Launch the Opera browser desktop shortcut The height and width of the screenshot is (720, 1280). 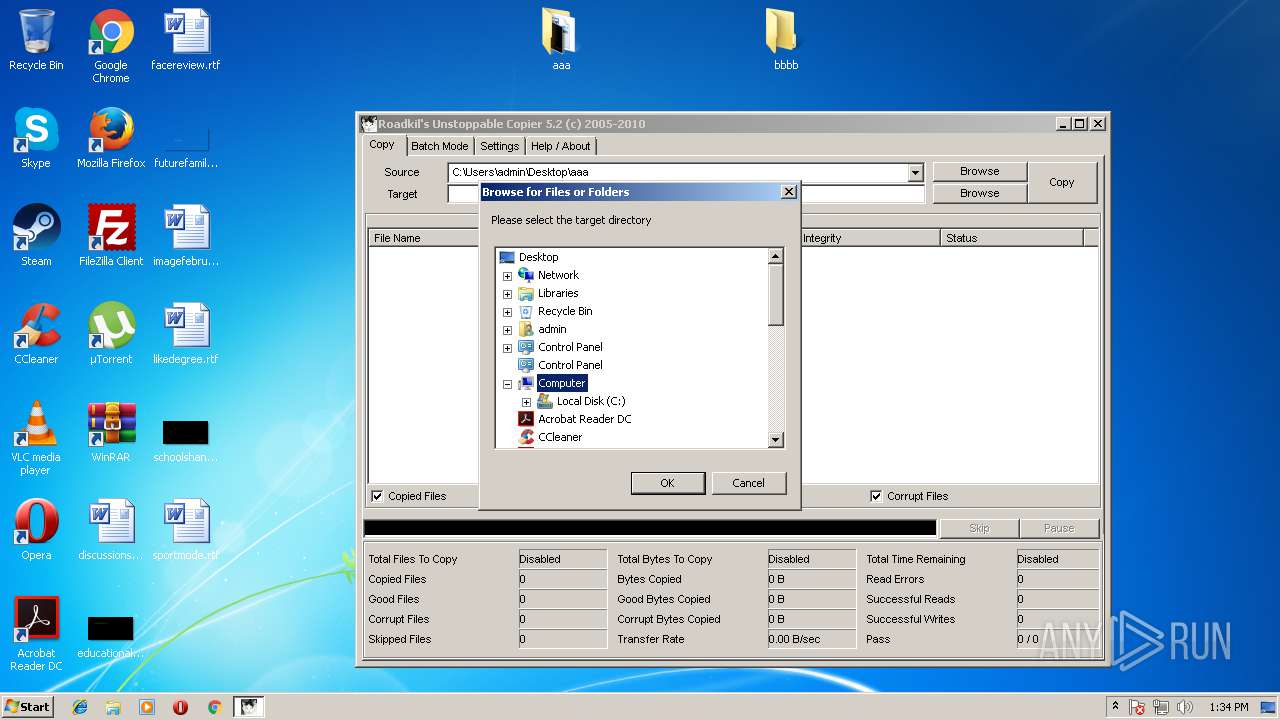tap(36, 530)
